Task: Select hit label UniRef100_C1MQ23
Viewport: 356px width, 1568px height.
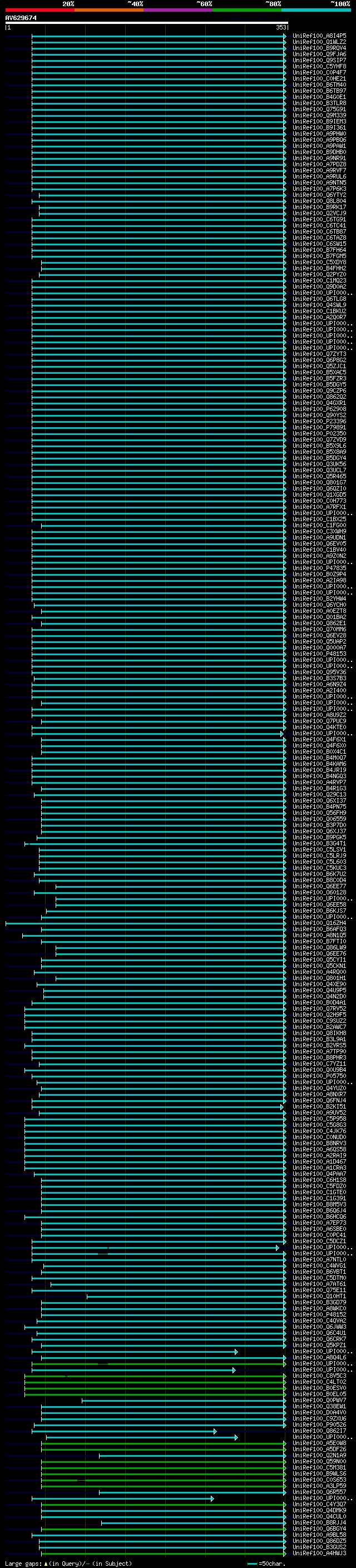Action: (x=319, y=280)
